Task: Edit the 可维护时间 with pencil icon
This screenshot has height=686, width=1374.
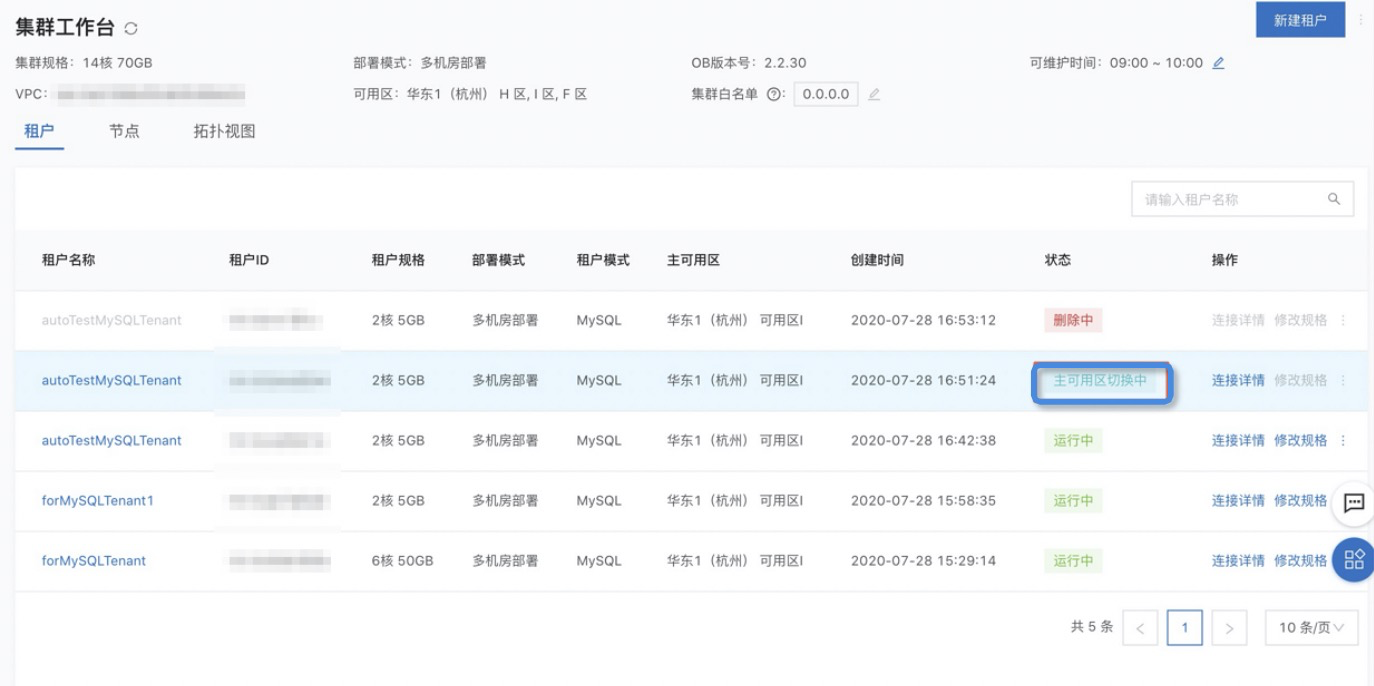Action: point(1218,63)
